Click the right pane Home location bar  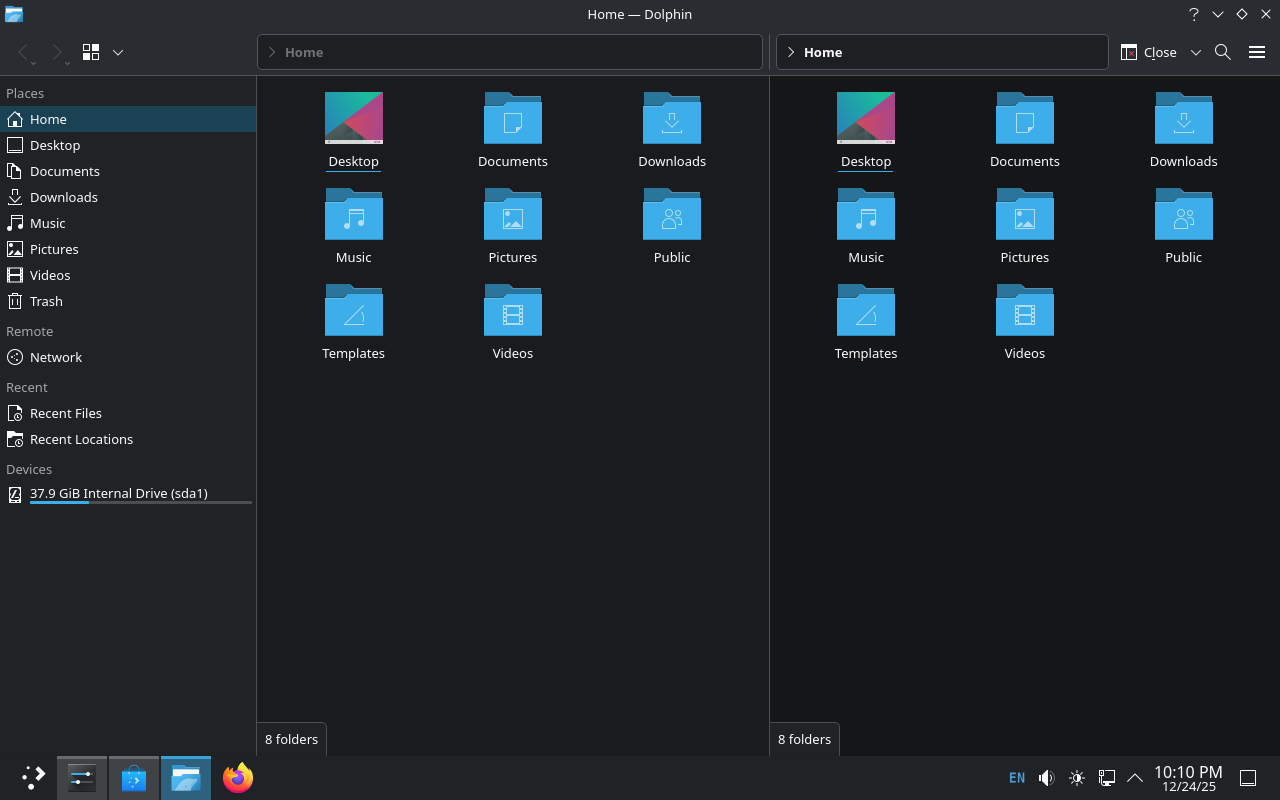(942, 52)
